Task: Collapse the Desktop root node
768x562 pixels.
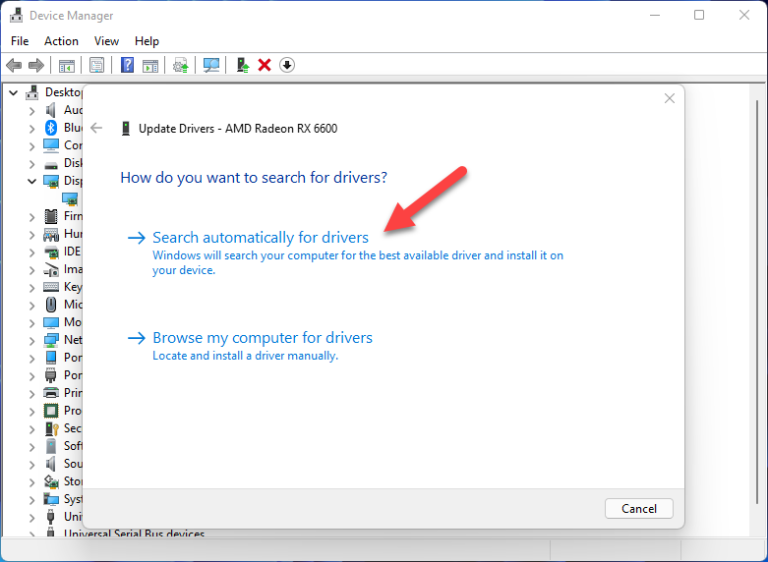Action: 13,93
